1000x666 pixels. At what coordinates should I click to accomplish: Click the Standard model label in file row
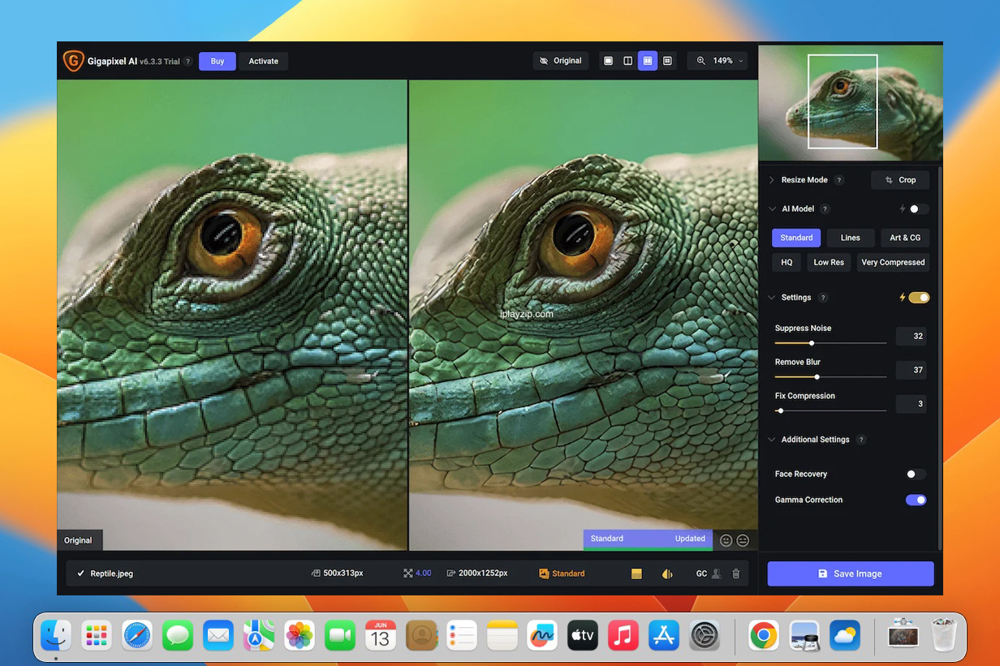click(x=562, y=574)
